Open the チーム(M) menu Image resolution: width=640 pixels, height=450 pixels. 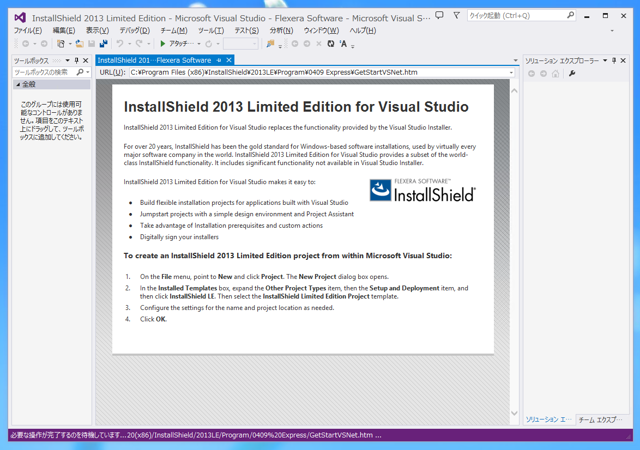pos(174,30)
